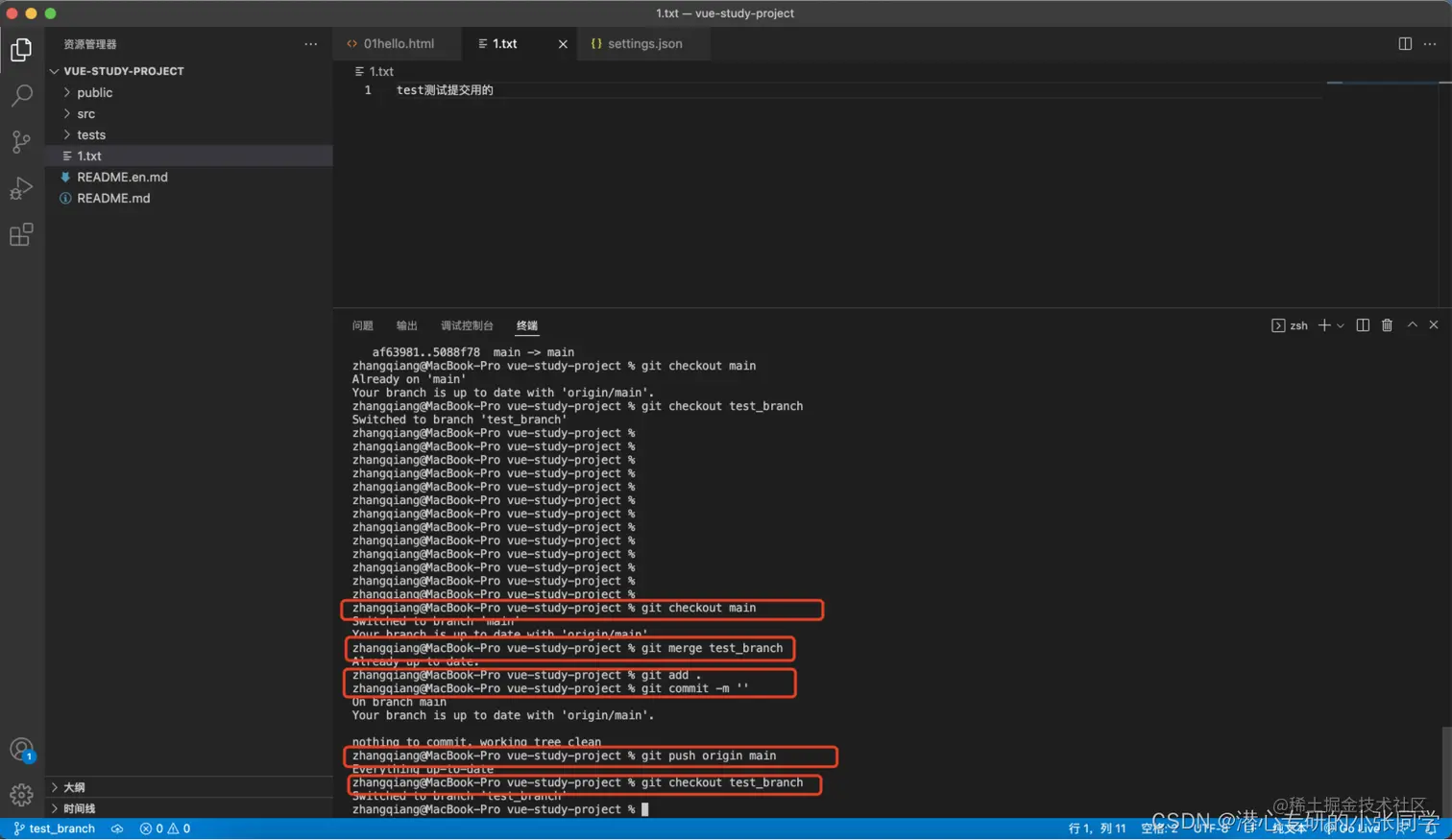1452x840 pixels.
Task: Click 空格: 2 indentation setting
Action: [x=1159, y=828]
